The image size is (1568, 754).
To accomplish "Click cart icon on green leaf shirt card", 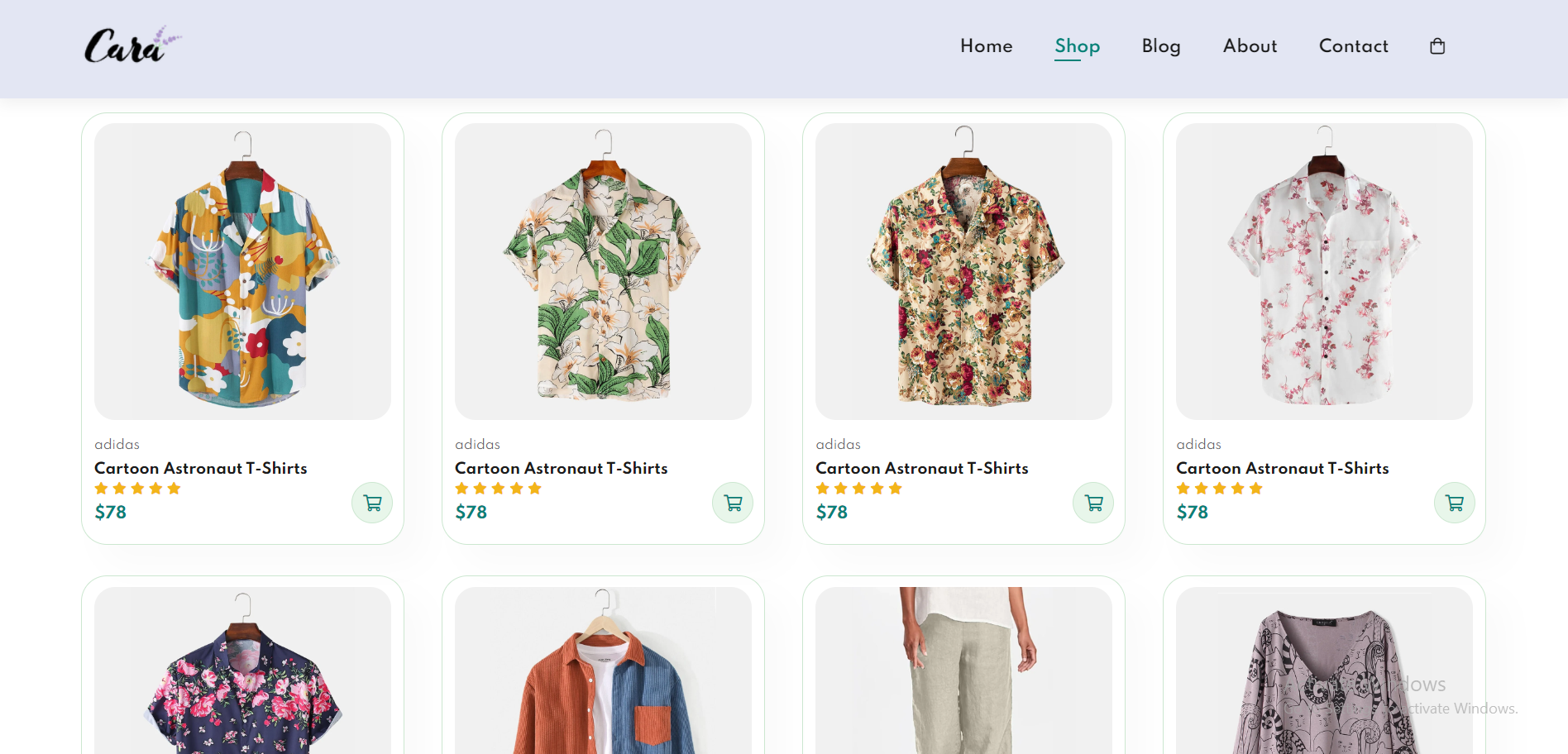I will click(732, 502).
